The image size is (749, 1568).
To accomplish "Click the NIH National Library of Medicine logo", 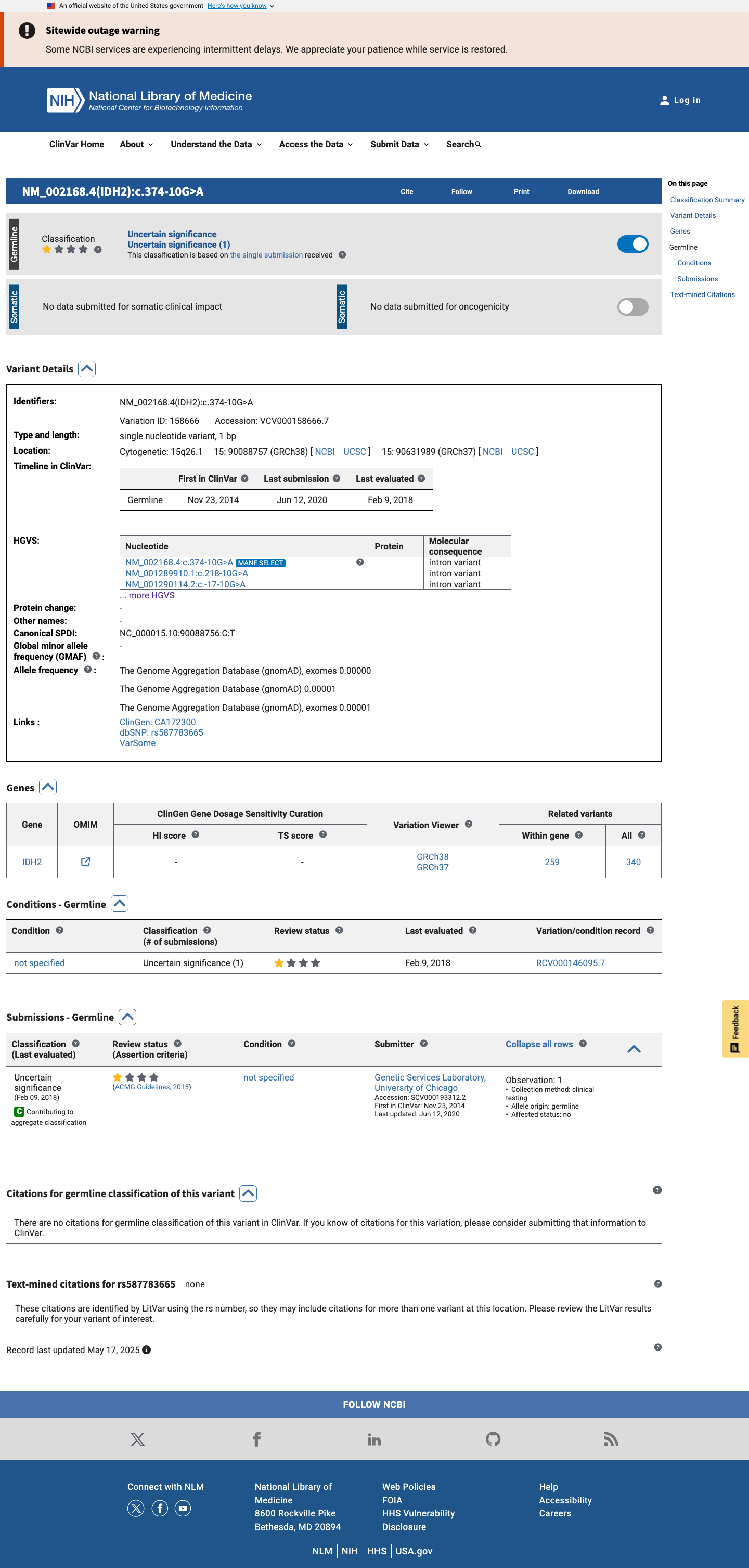I will [x=149, y=100].
